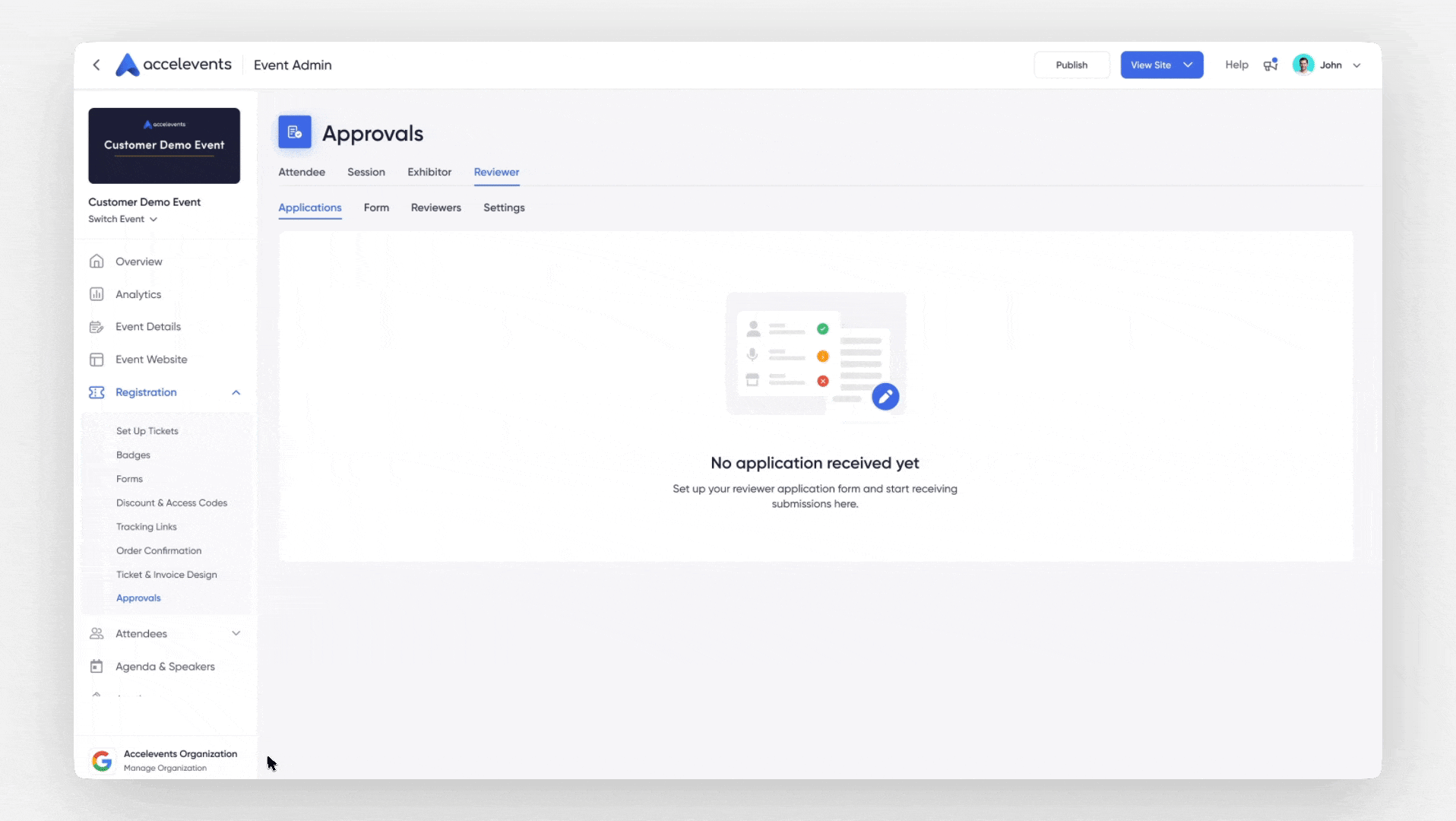Click the back arrow icon
The height and width of the screenshot is (821, 1456).
click(x=97, y=65)
